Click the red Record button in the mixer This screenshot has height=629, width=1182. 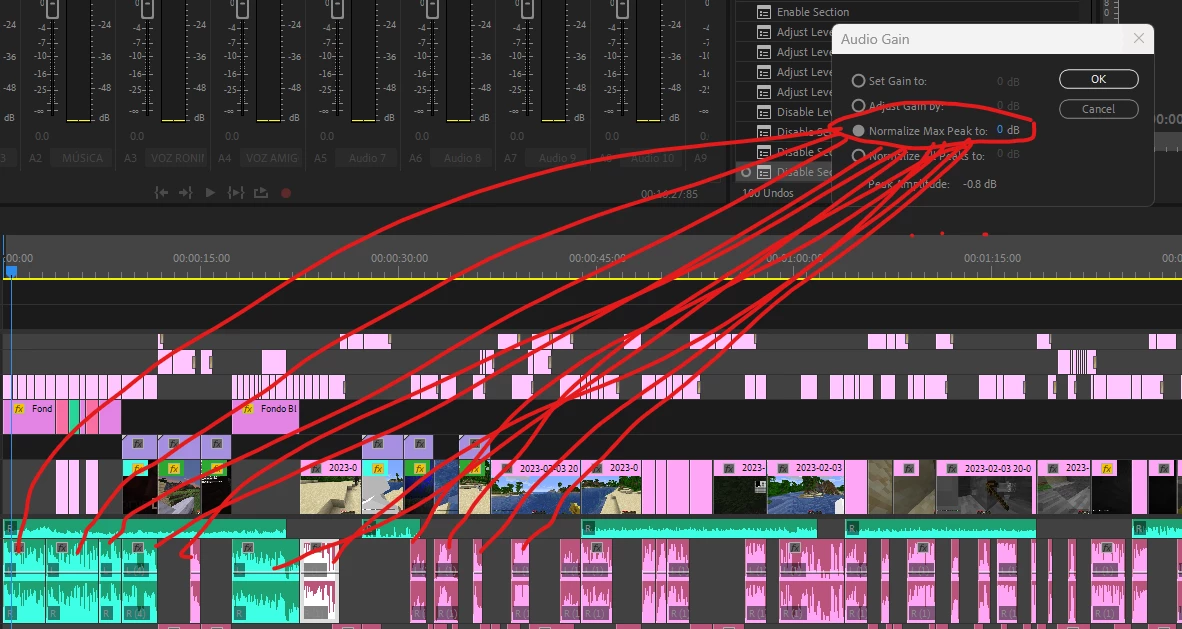[x=286, y=193]
